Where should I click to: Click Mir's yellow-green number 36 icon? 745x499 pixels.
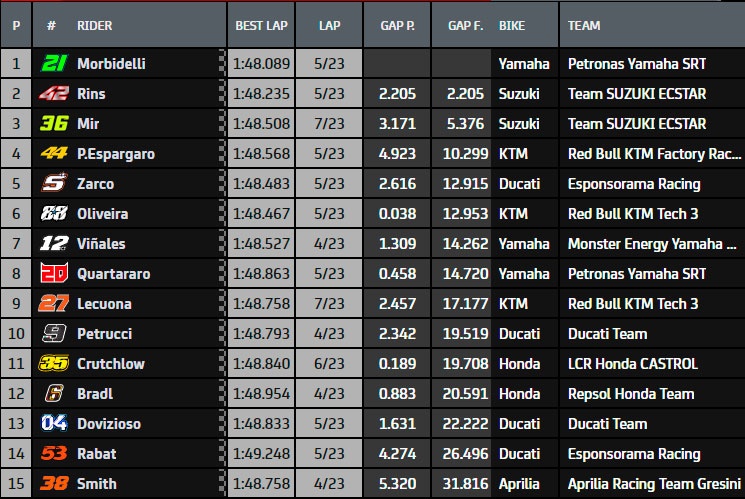click(54, 123)
